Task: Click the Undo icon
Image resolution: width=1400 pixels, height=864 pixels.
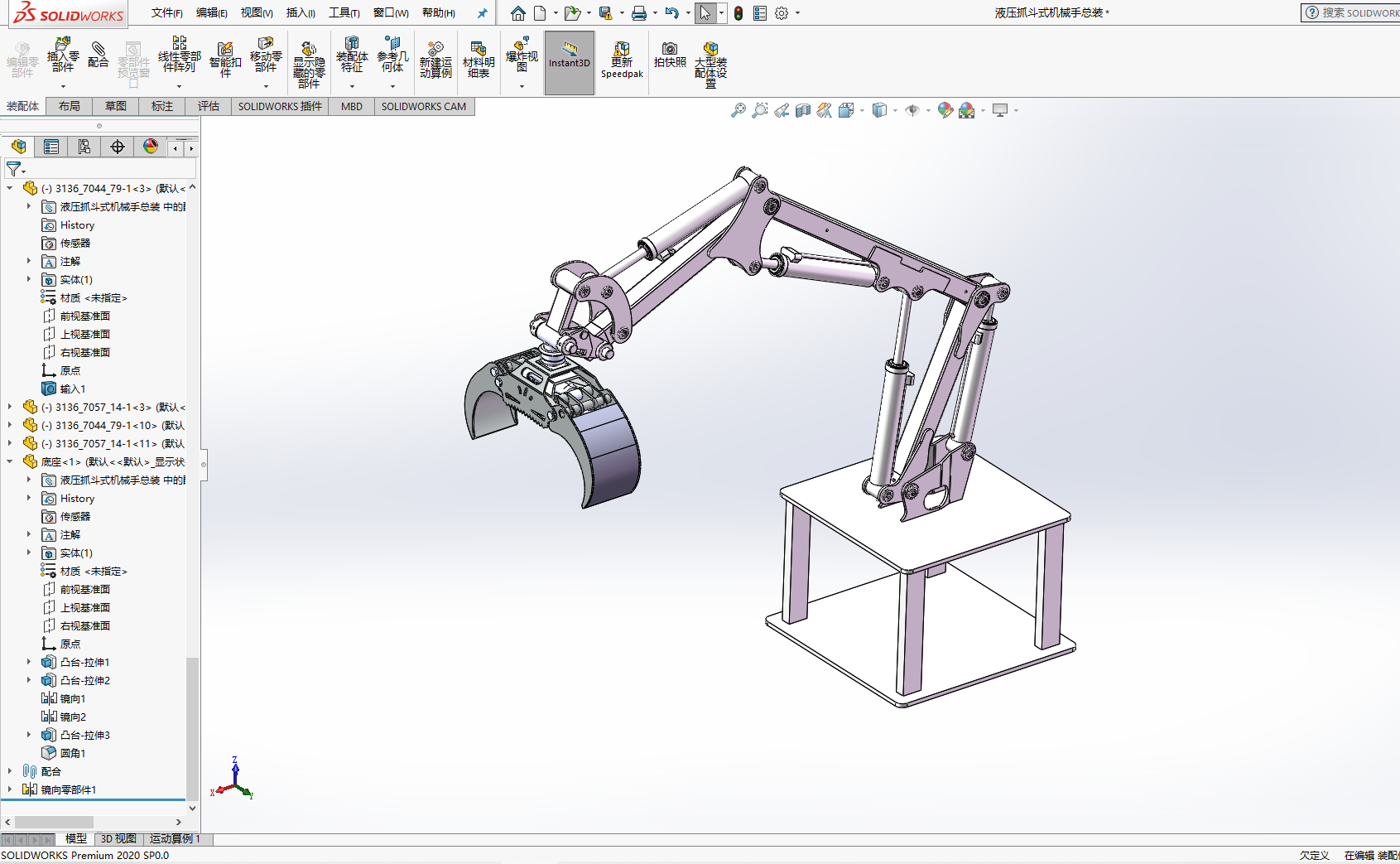Action: 671,13
